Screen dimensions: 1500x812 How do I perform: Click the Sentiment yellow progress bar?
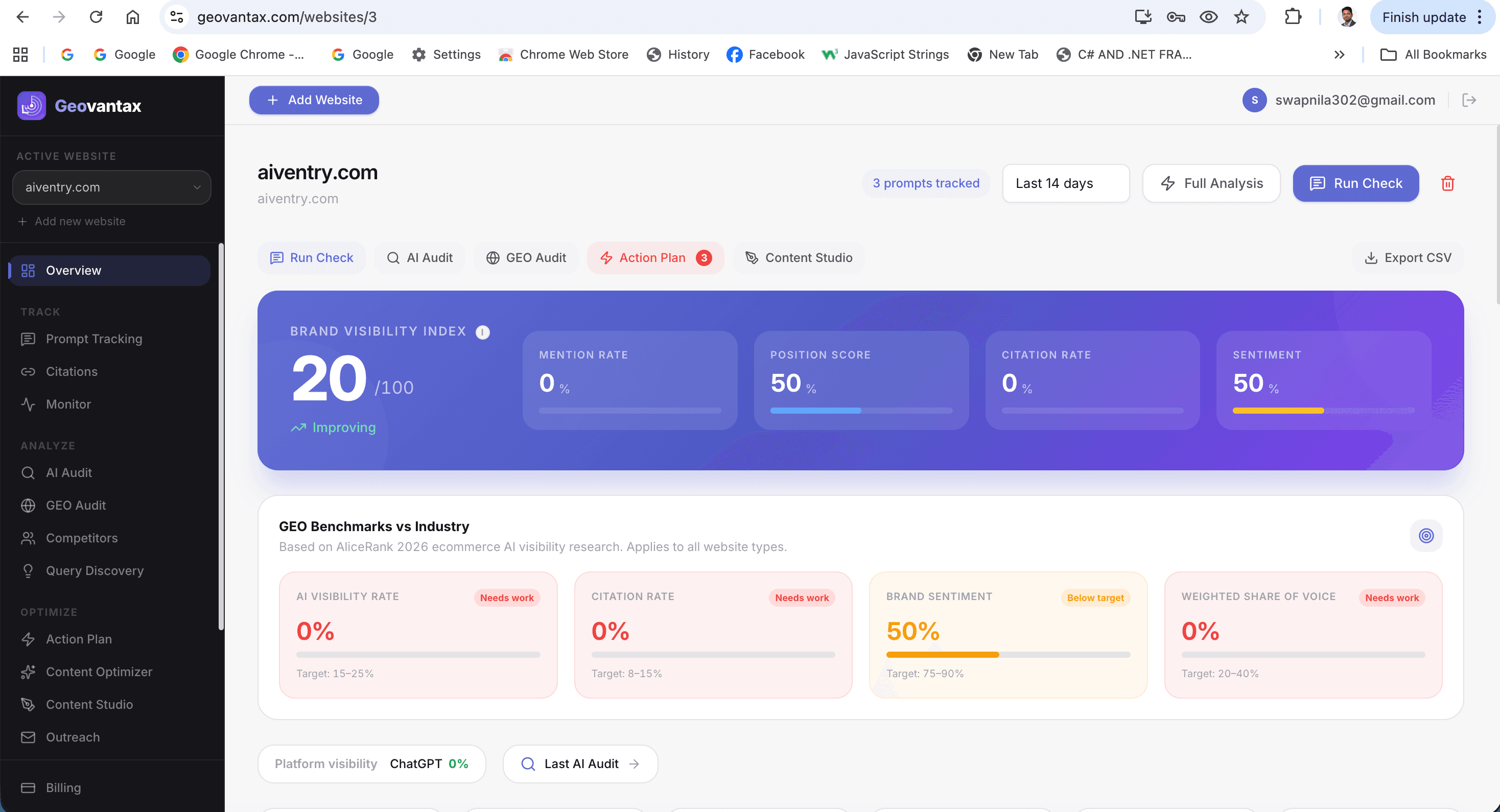[x=1278, y=411]
